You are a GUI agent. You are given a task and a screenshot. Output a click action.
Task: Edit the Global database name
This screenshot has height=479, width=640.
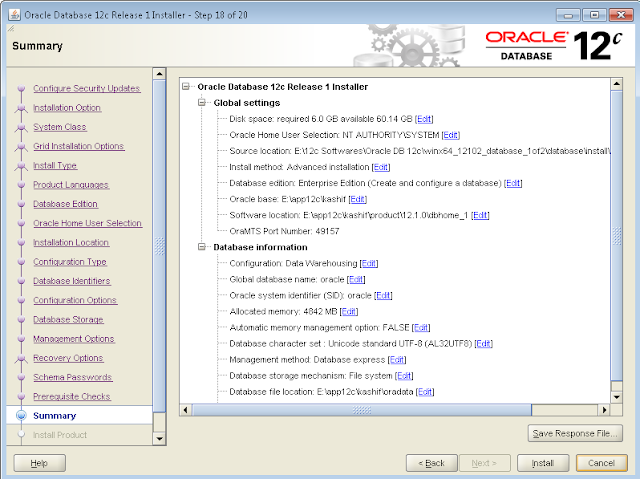click(x=356, y=279)
